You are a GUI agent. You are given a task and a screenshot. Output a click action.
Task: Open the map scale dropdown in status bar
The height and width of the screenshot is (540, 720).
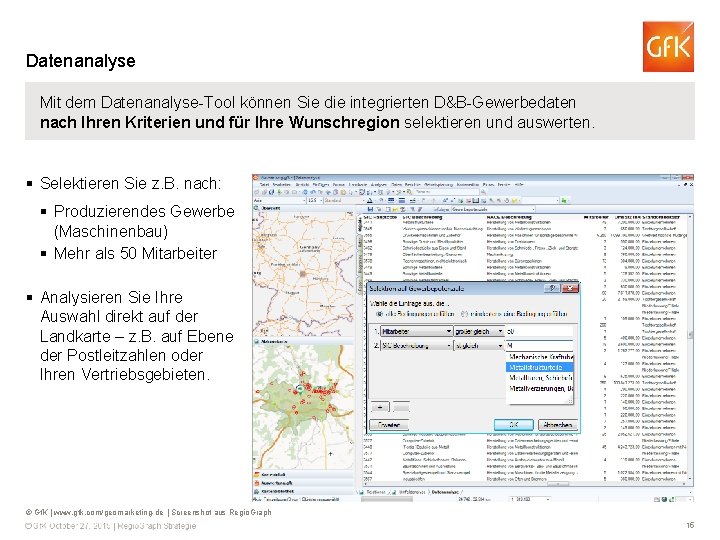(x=530, y=499)
